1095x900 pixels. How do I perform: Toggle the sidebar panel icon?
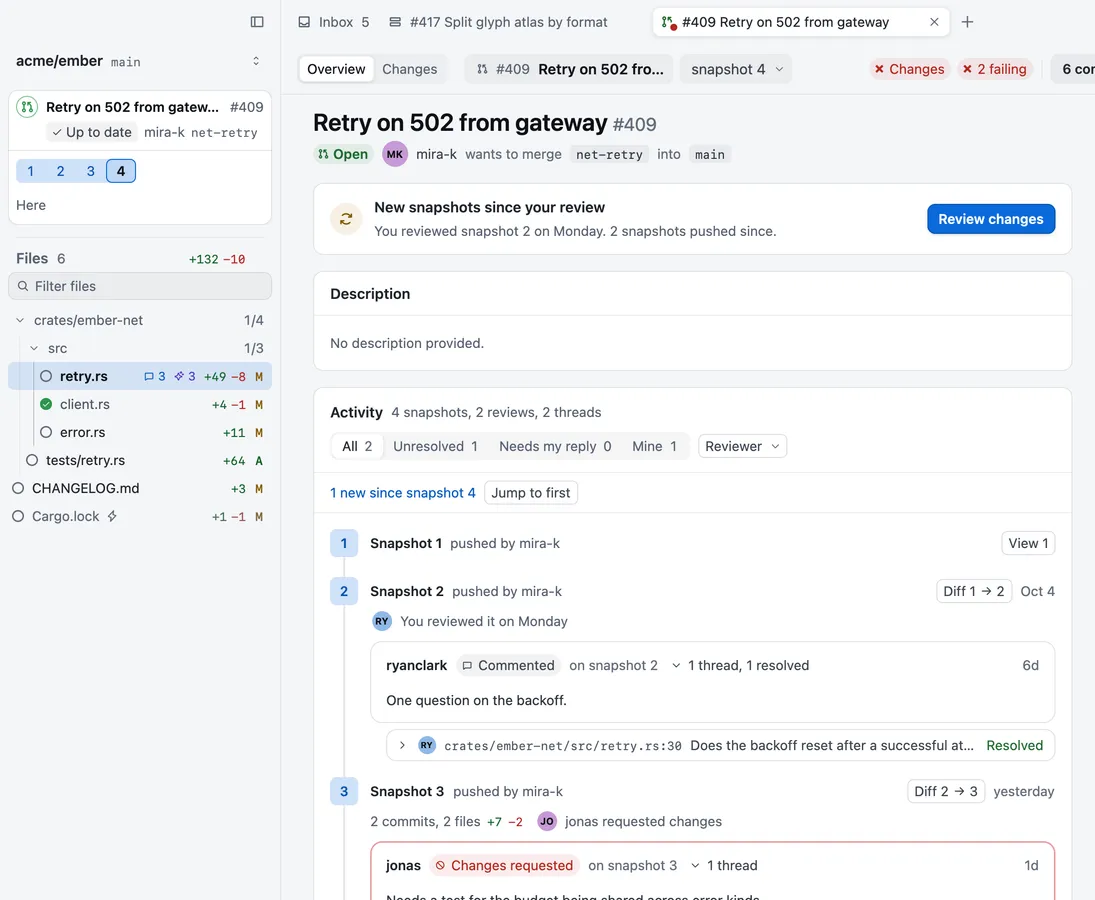pos(257,22)
